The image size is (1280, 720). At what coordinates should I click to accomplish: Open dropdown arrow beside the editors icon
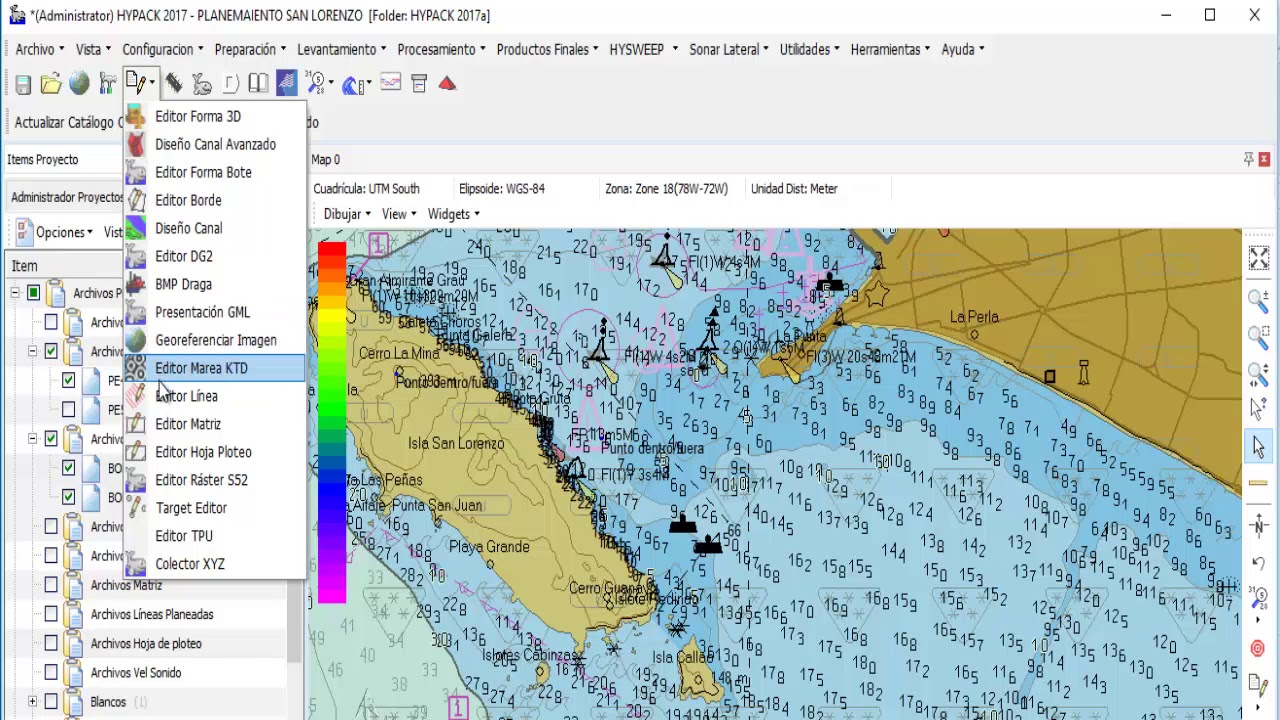(152, 85)
